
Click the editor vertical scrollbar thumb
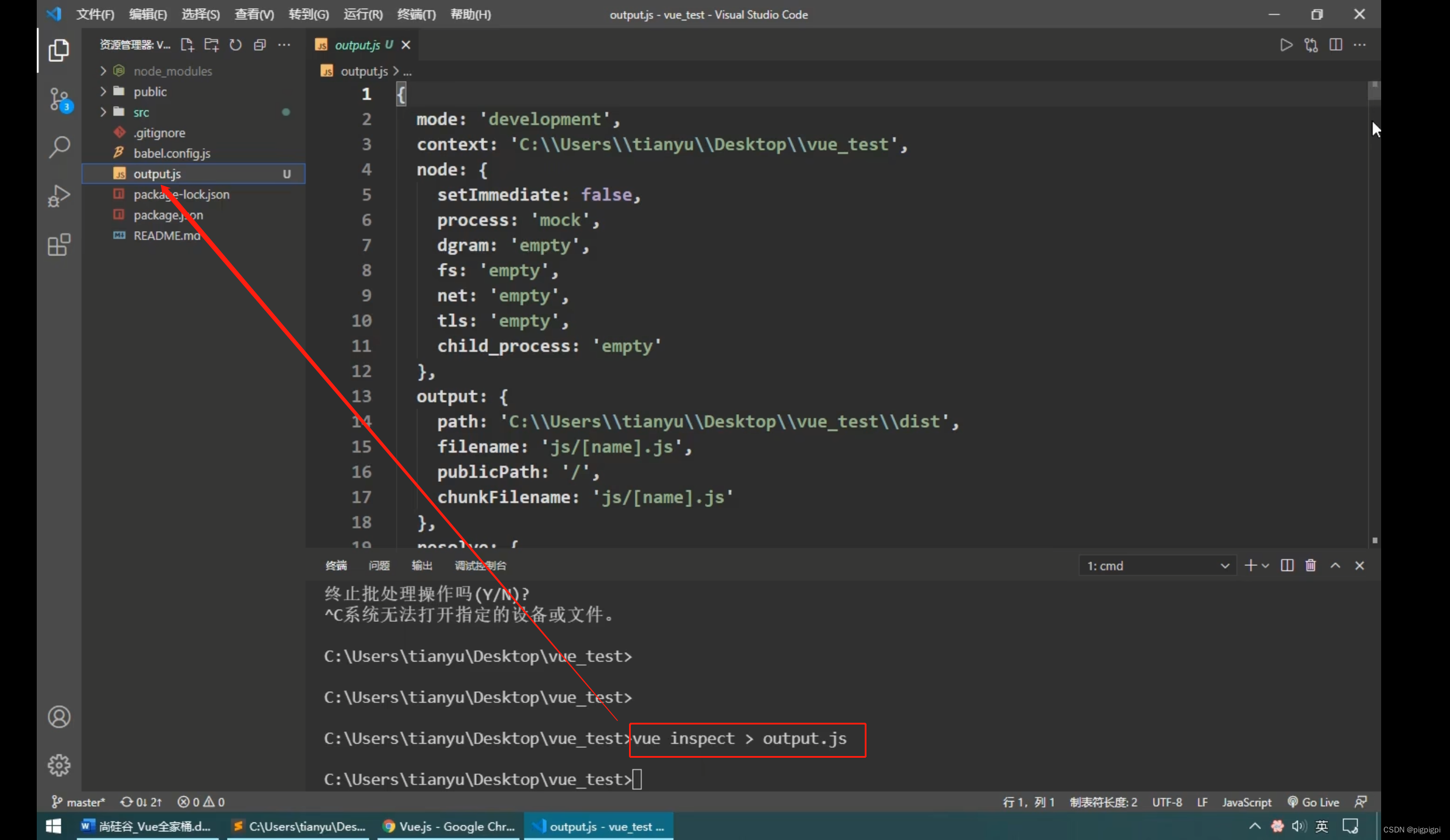(x=1374, y=90)
